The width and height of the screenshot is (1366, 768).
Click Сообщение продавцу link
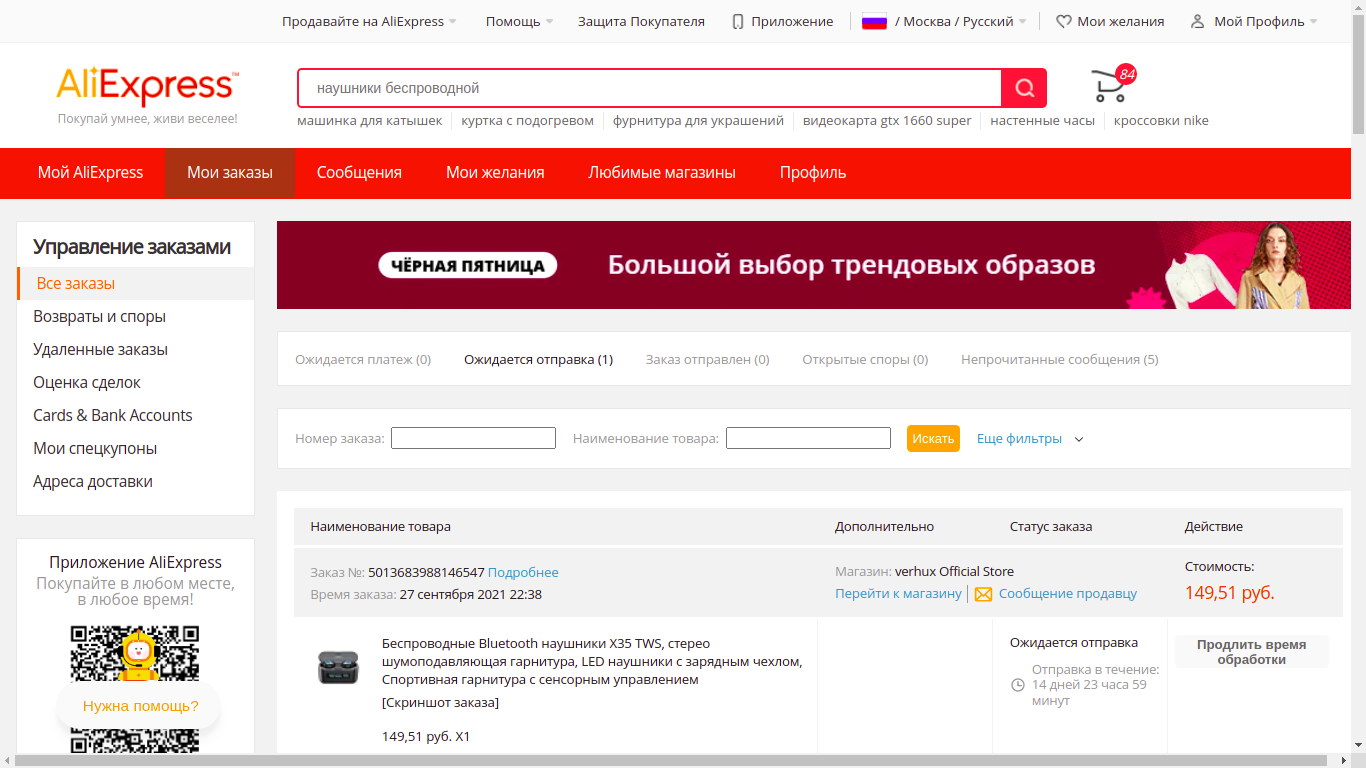click(x=1068, y=593)
